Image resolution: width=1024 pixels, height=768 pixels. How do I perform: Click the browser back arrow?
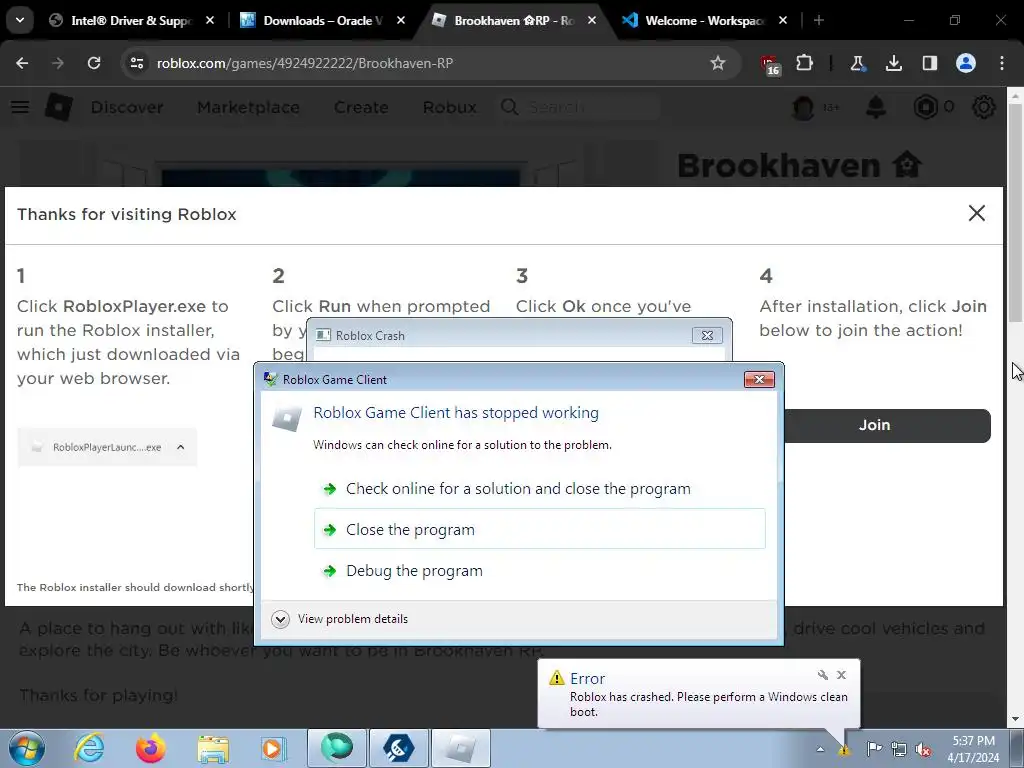(22, 63)
